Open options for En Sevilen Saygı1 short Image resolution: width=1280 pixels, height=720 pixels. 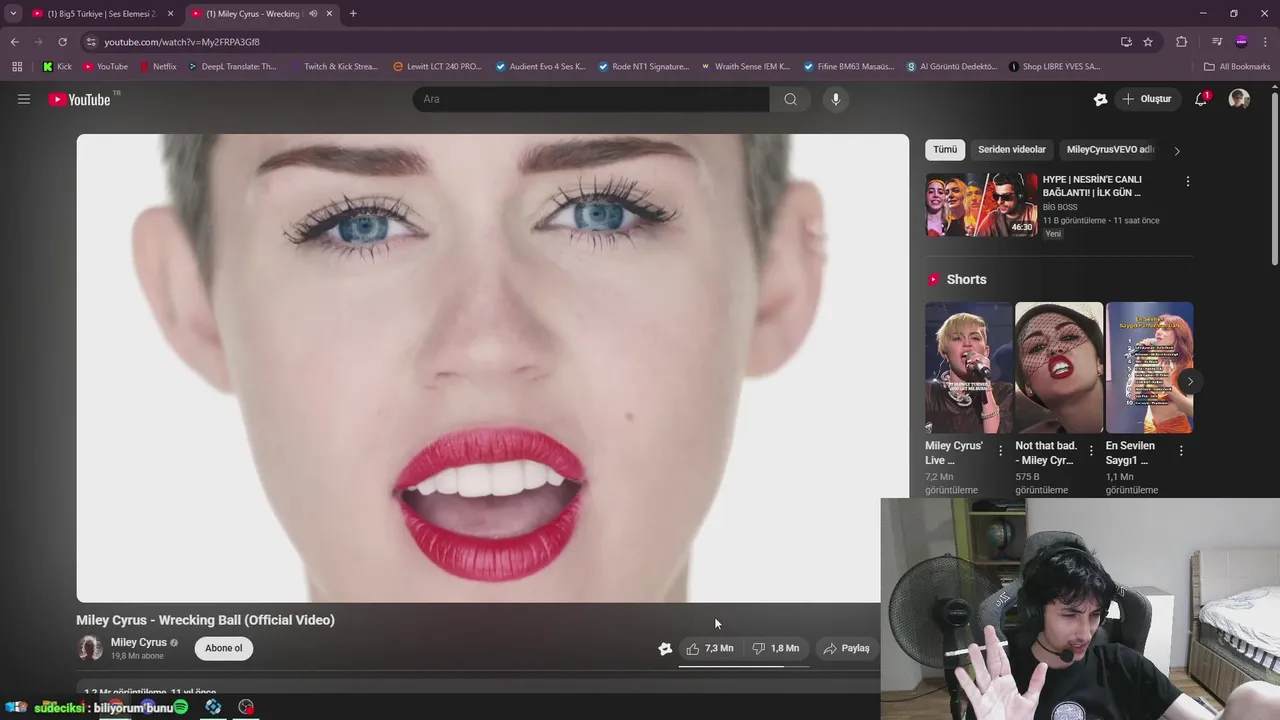click(1181, 451)
